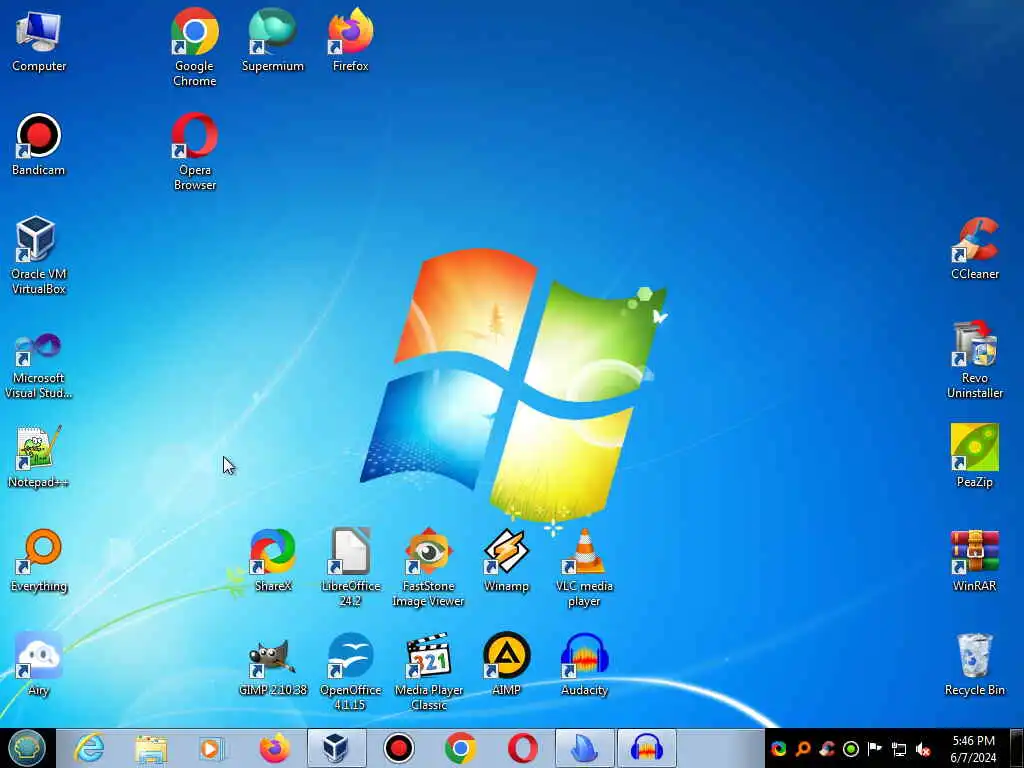The height and width of the screenshot is (768, 1024).
Task: Select the Firefox desktop shortcut
Action: (x=351, y=40)
